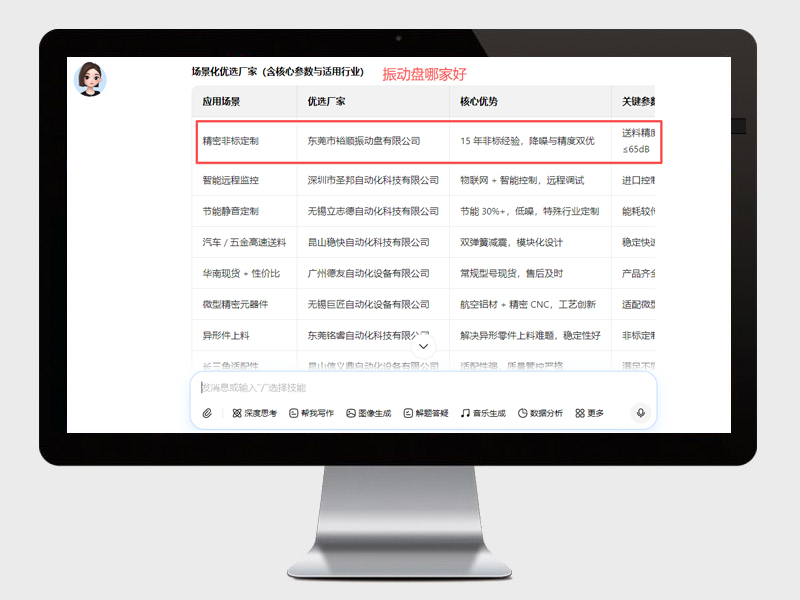Click 昆山稳快自动化科技有限公司 company name
This screenshot has height=600, width=800.
pos(368,242)
